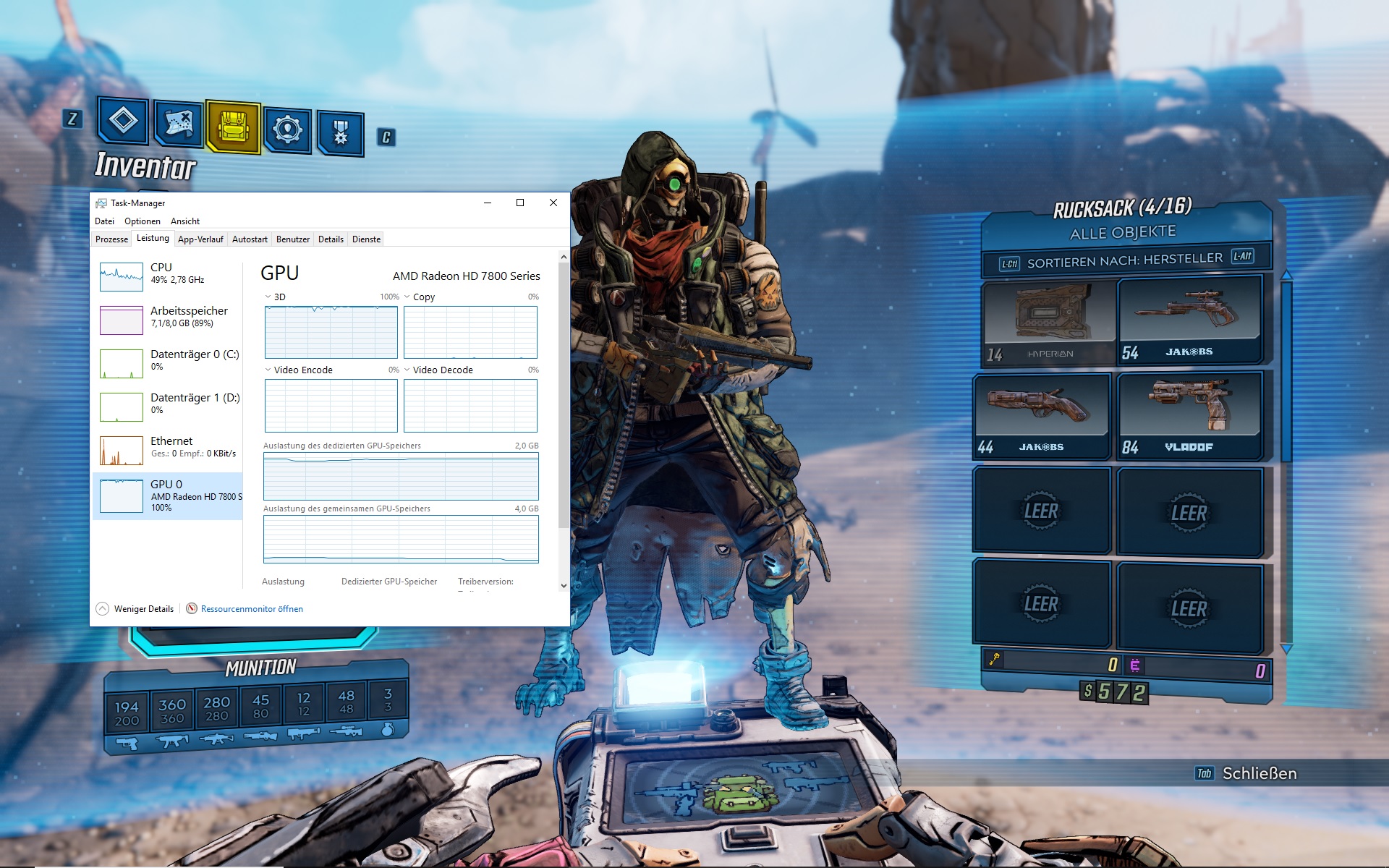Select the Hyperian shield item

tap(1049, 322)
